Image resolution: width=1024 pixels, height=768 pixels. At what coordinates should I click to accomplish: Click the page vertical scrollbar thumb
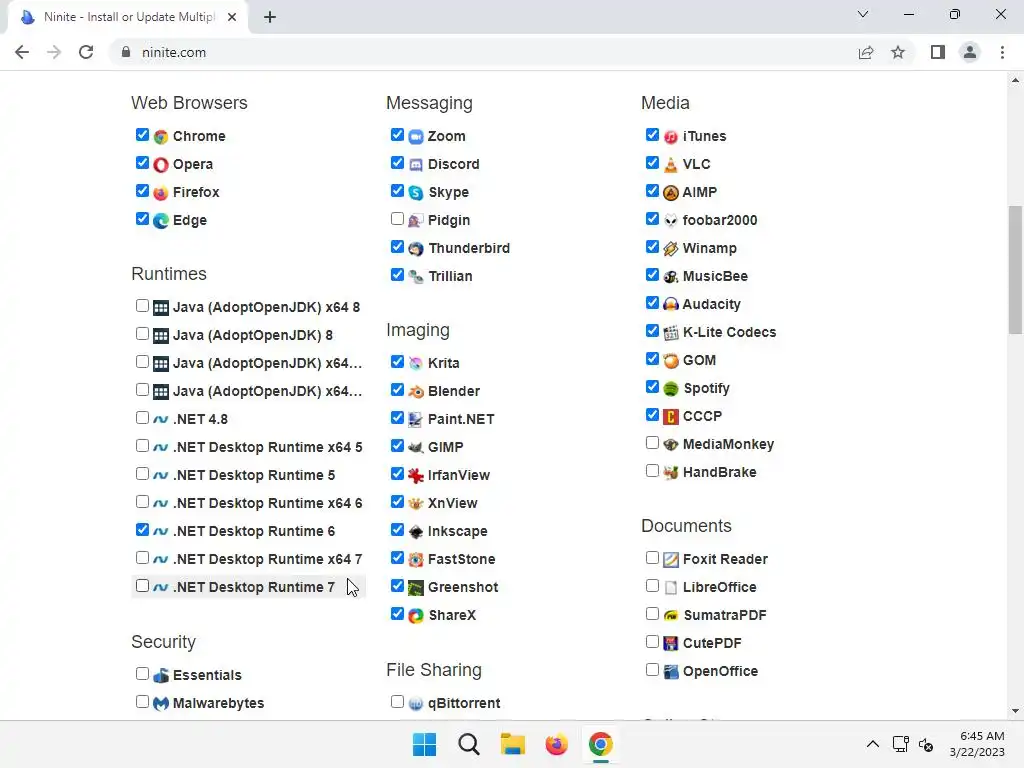pyautogui.click(x=1015, y=269)
